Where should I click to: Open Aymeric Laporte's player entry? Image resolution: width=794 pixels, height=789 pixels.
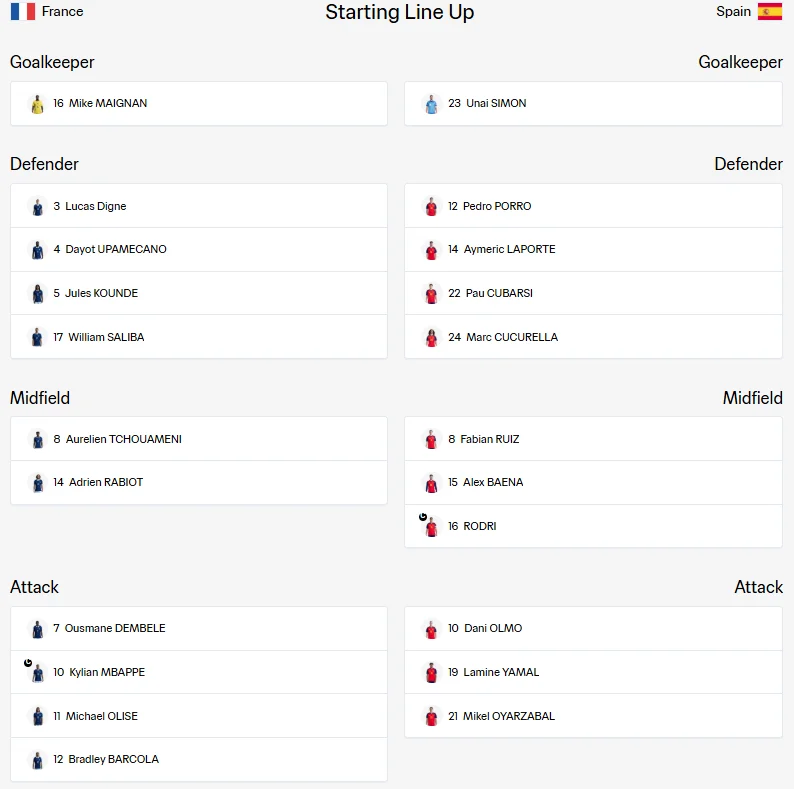tap(593, 250)
